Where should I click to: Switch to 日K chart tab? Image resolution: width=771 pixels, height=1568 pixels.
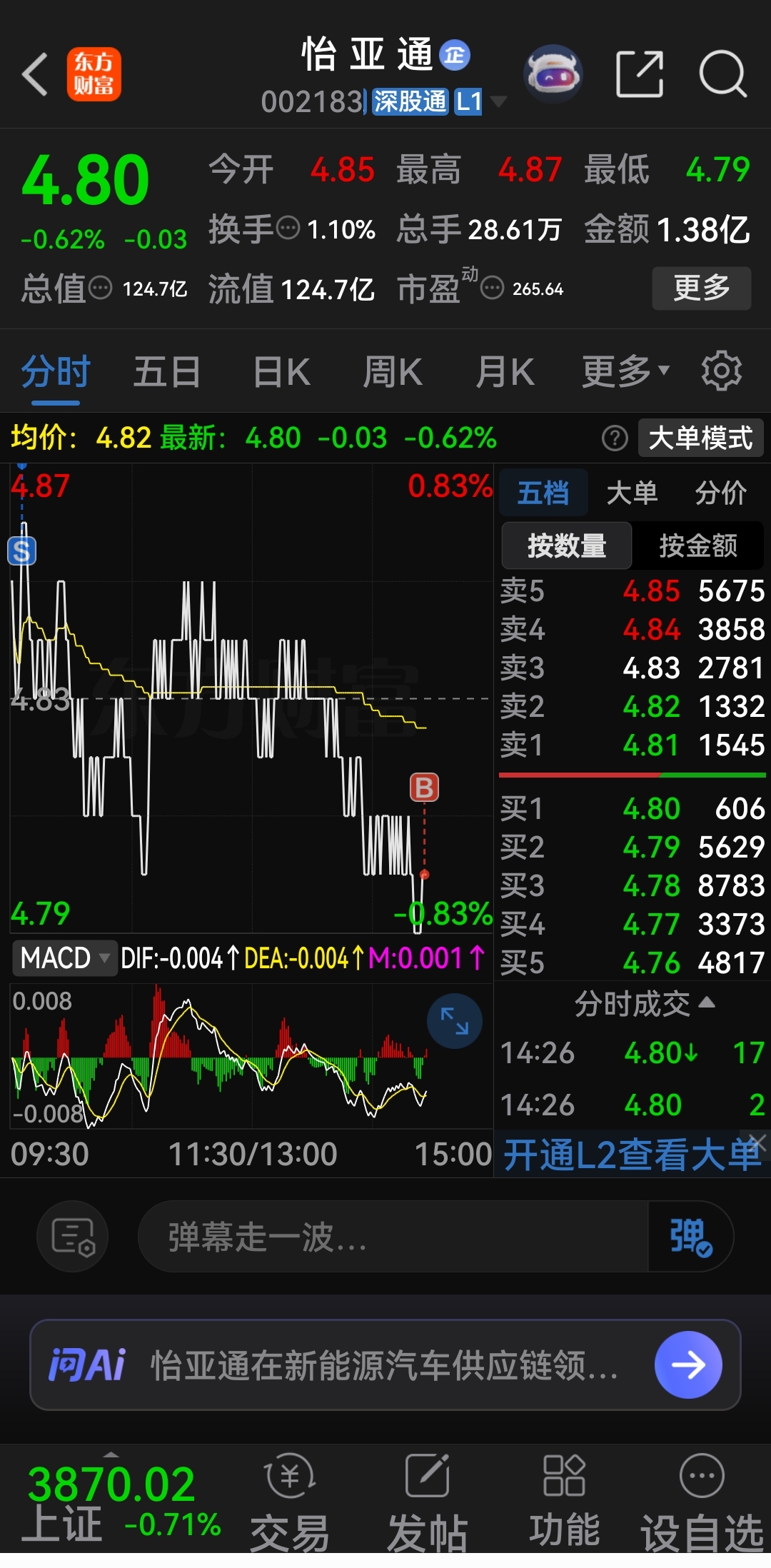[281, 371]
